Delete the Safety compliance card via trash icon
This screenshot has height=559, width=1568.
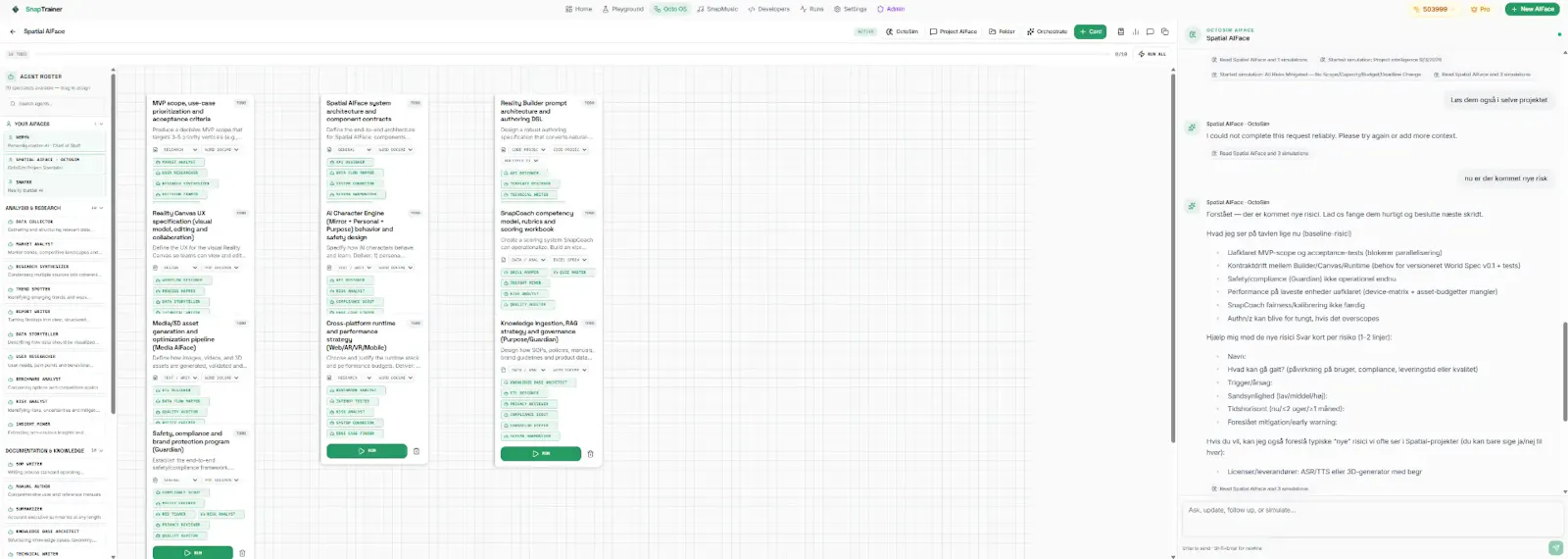point(242,553)
